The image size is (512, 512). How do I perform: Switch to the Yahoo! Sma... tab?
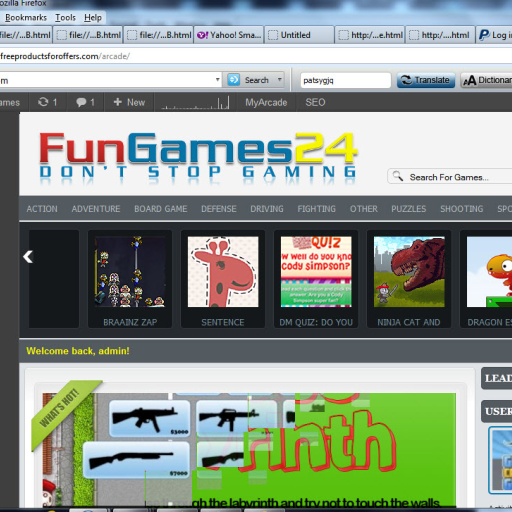pos(229,35)
